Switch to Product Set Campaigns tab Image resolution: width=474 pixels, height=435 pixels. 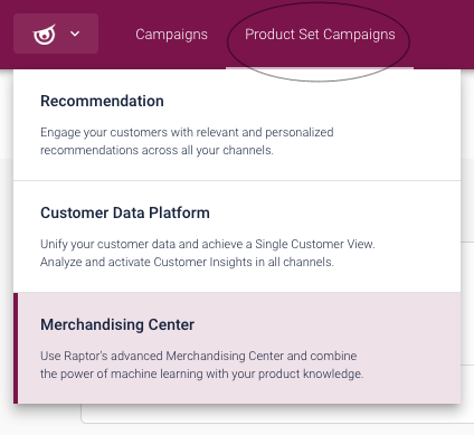(320, 34)
